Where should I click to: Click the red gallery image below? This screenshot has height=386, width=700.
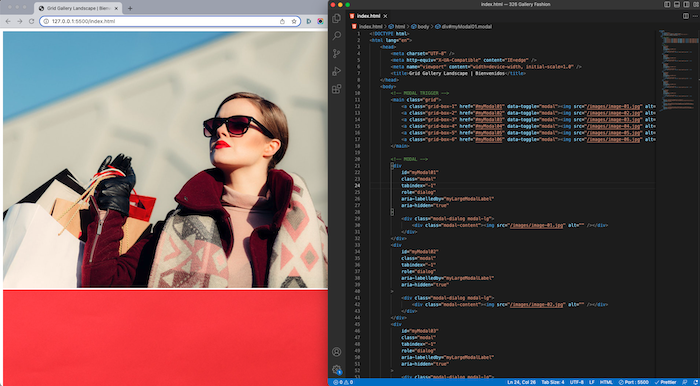[x=165, y=338]
